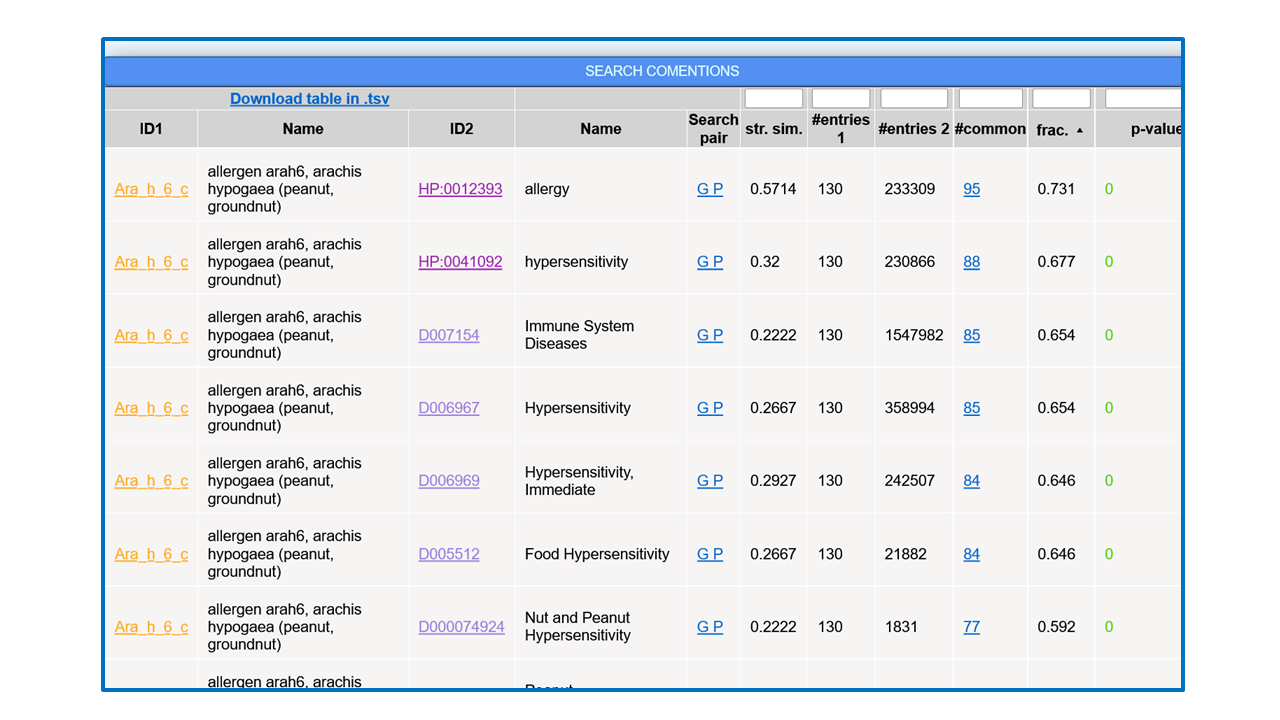Open the 77 common entries link

[x=971, y=627]
